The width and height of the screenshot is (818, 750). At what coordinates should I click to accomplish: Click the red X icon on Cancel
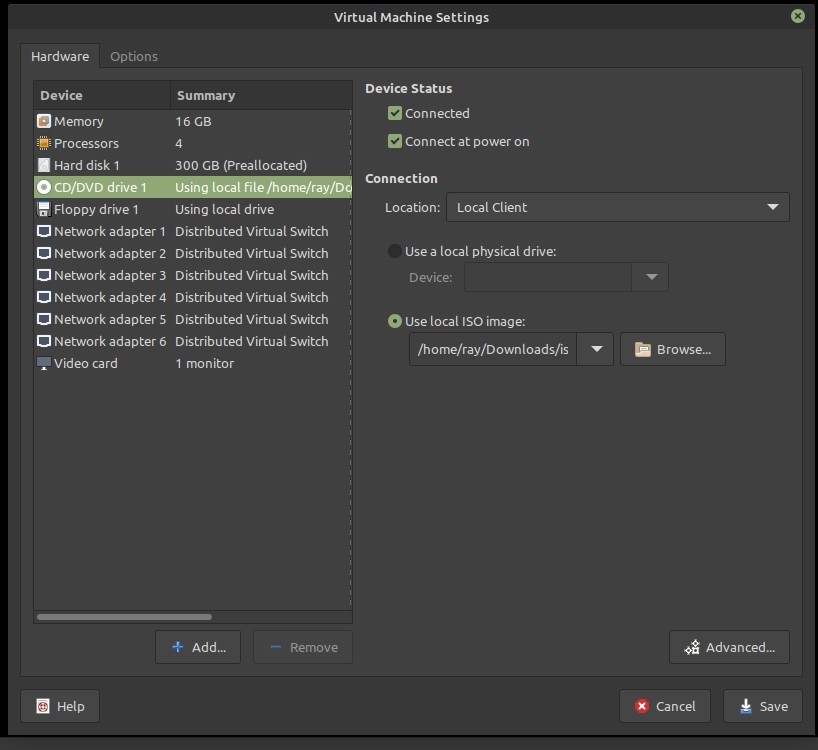(x=642, y=706)
